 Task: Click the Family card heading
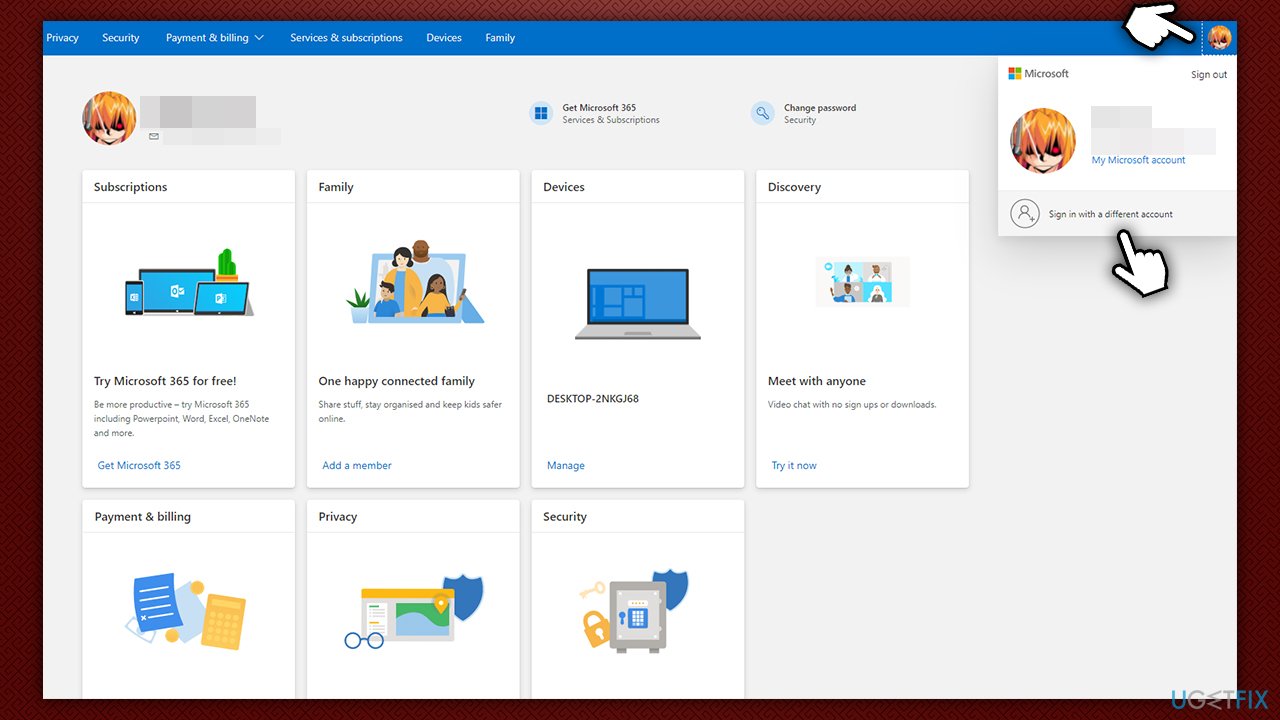click(336, 187)
